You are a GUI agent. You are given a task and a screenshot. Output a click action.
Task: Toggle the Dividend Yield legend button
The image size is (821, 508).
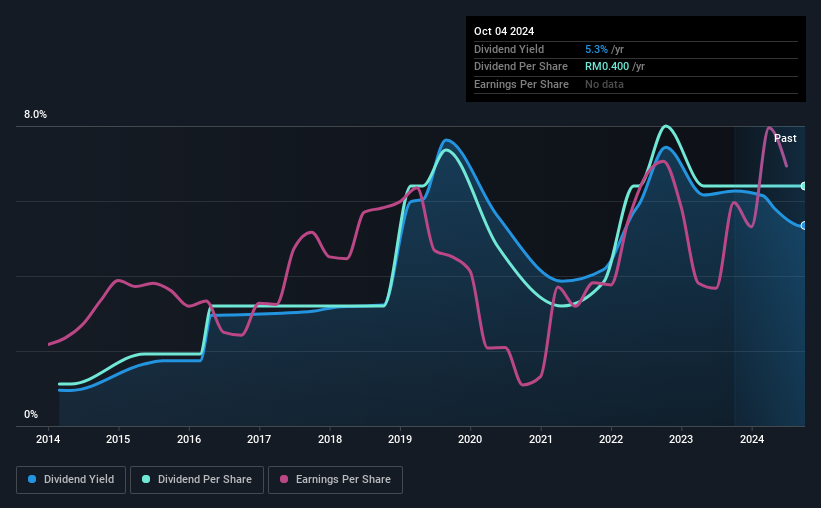pyautogui.click(x=71, y=480)
